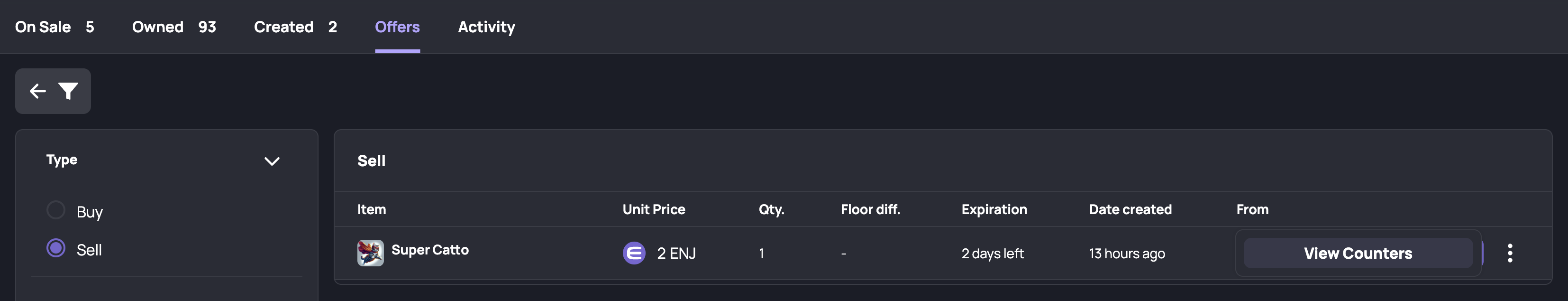Sort by the Unit Price column header
Viewport: 1568px width, 301px height.
(654, 209)
